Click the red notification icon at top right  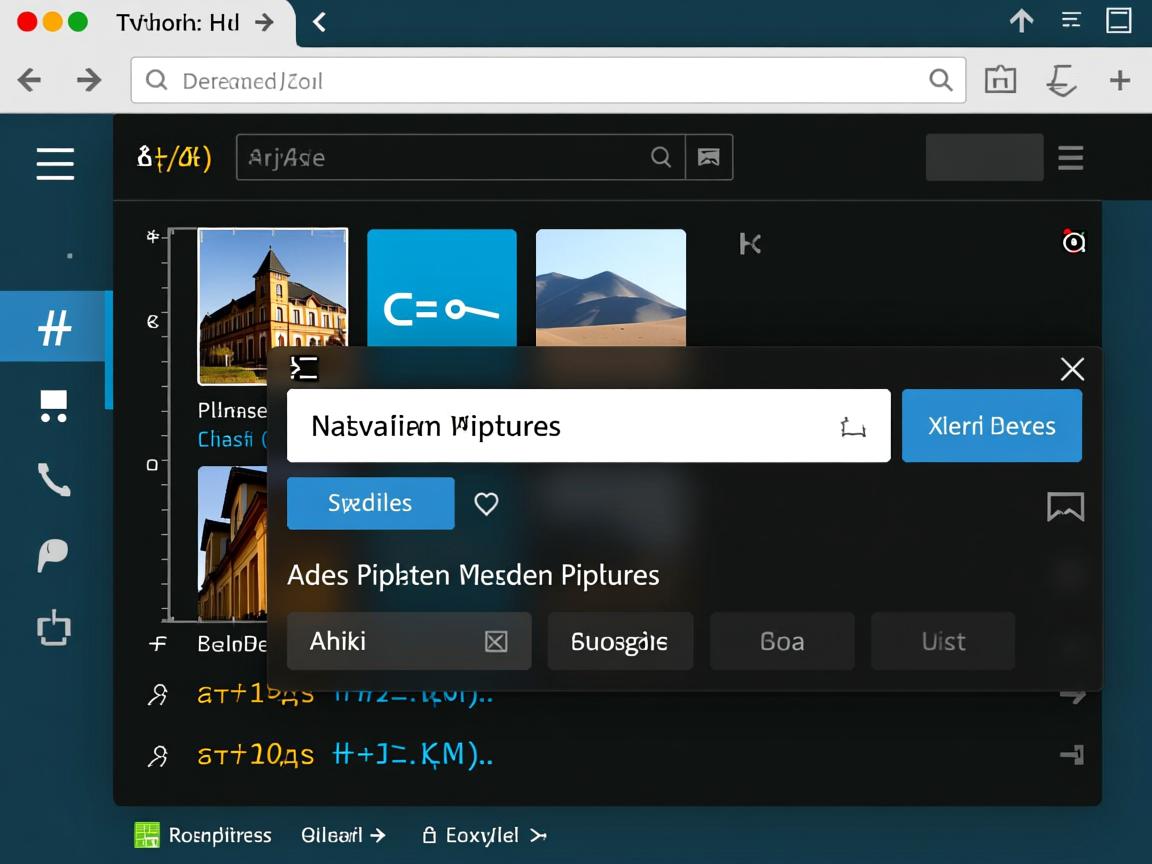click(1073, 241)
